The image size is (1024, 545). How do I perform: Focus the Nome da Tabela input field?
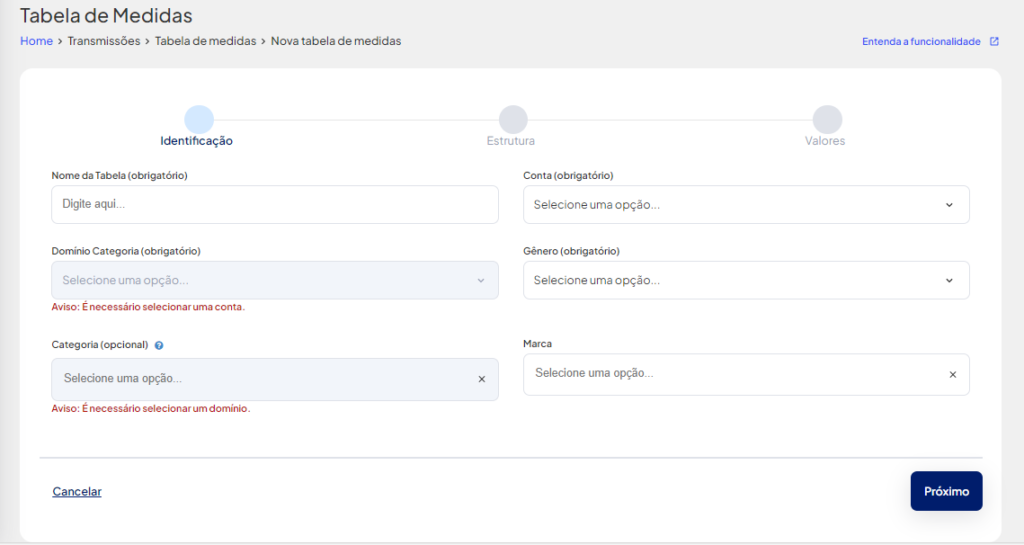pos(275,204)
